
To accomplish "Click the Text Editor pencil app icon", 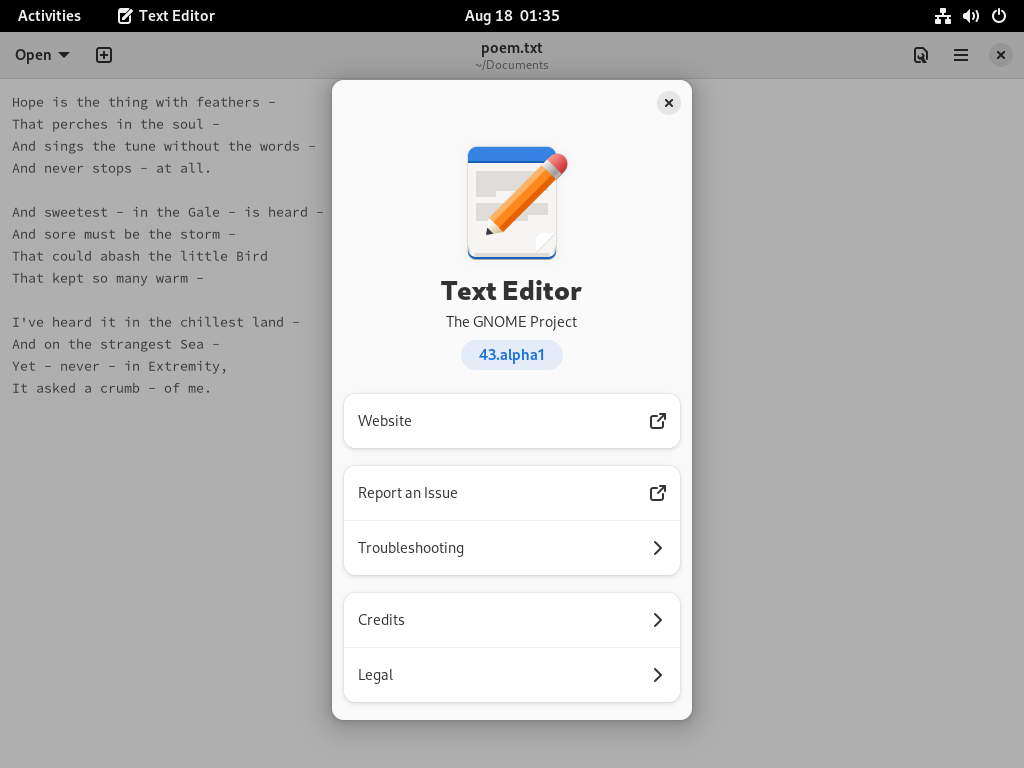I will (x=516, y=203).
